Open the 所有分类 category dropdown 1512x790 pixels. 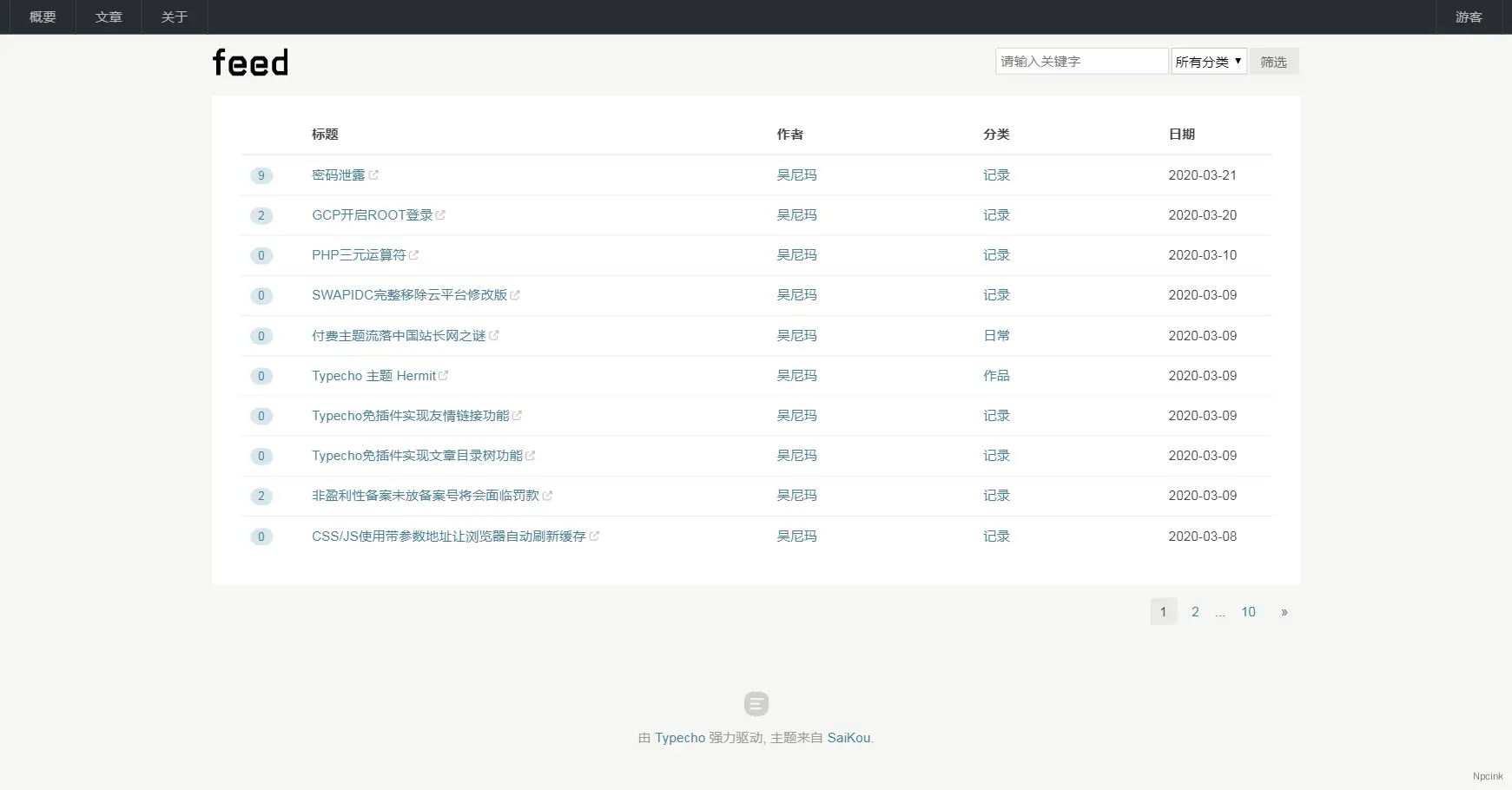tap(1208, 61)
